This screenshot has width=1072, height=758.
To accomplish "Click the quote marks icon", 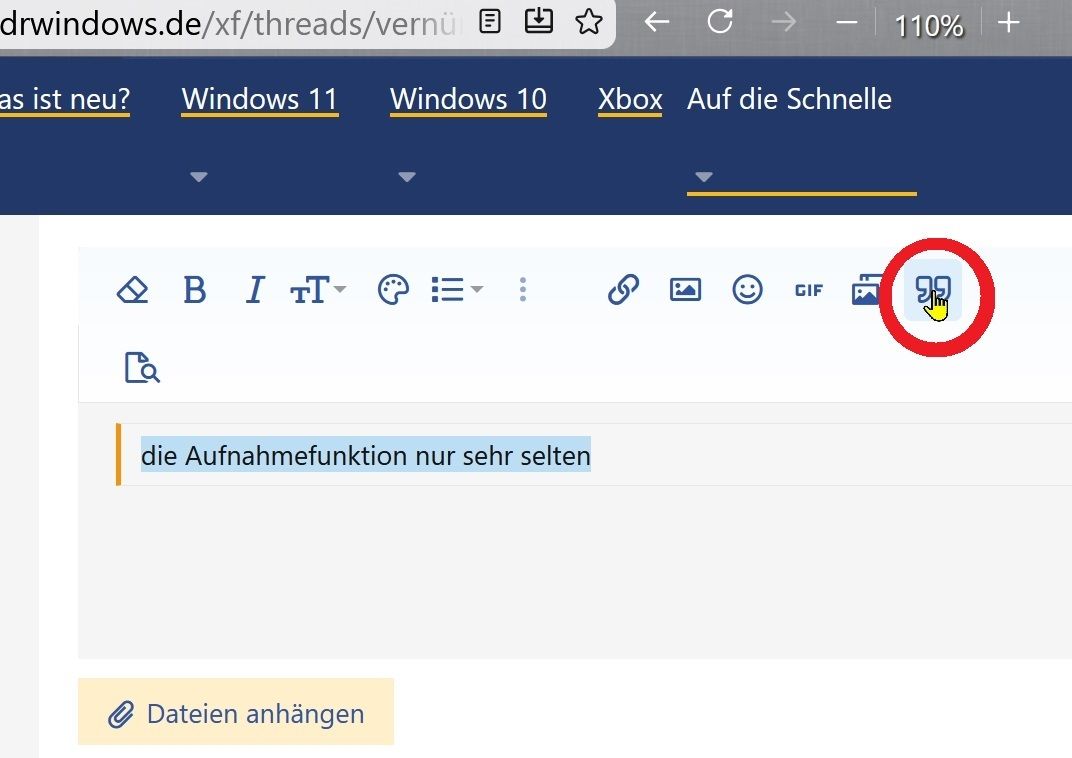I will pyautogui.click(x=932, y=291).
